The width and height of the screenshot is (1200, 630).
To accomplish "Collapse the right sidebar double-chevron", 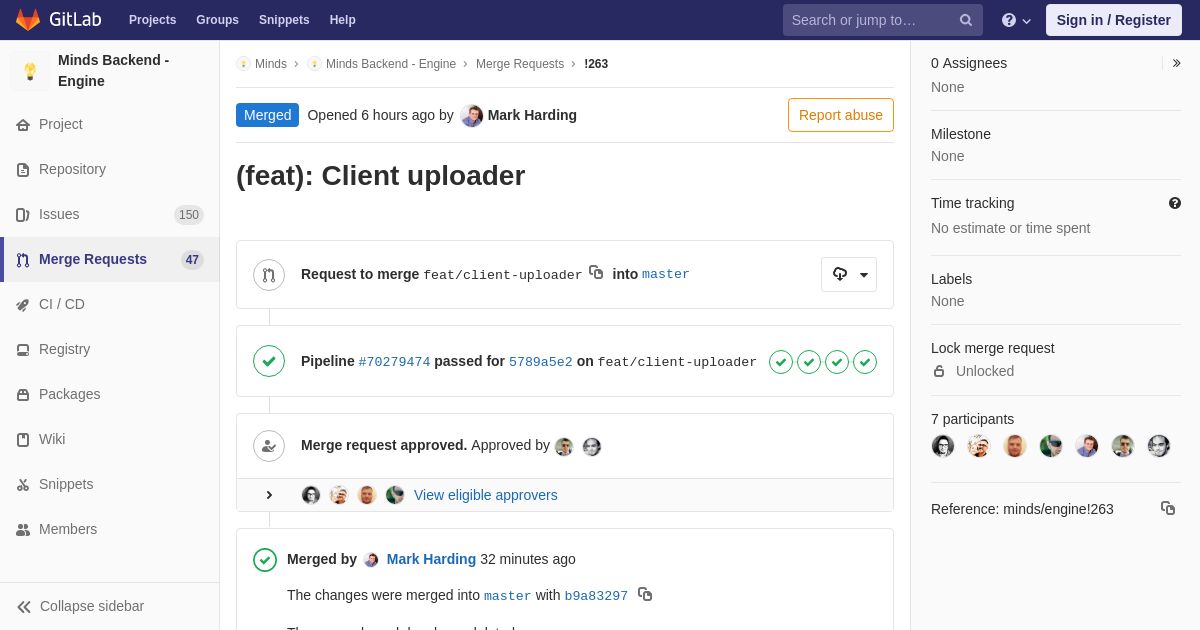I will tap(1176, 63).
